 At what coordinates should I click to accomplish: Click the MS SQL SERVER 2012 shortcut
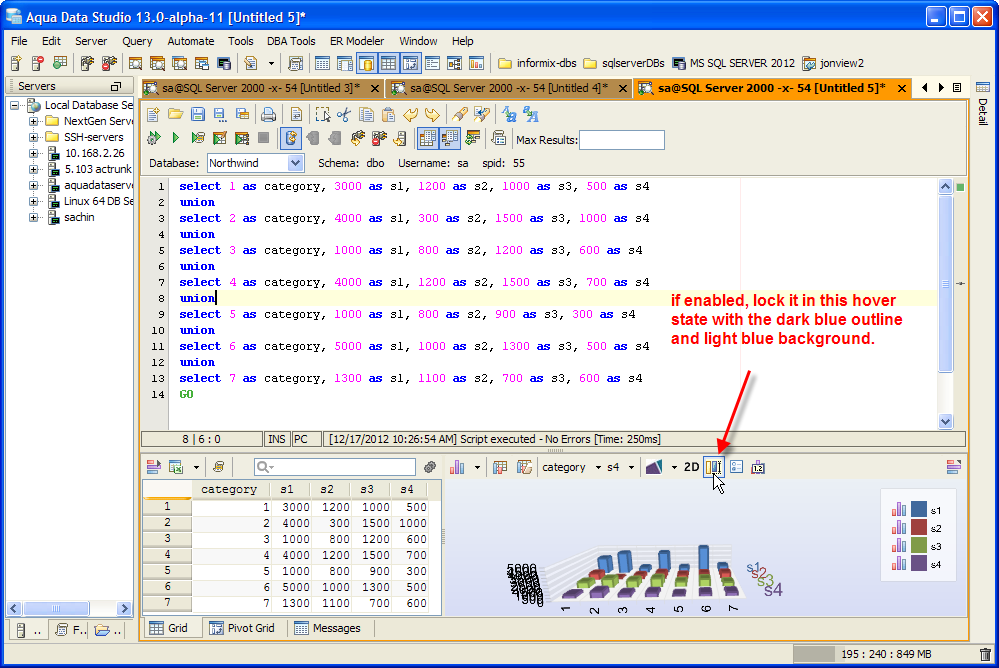tap(733, 63)
